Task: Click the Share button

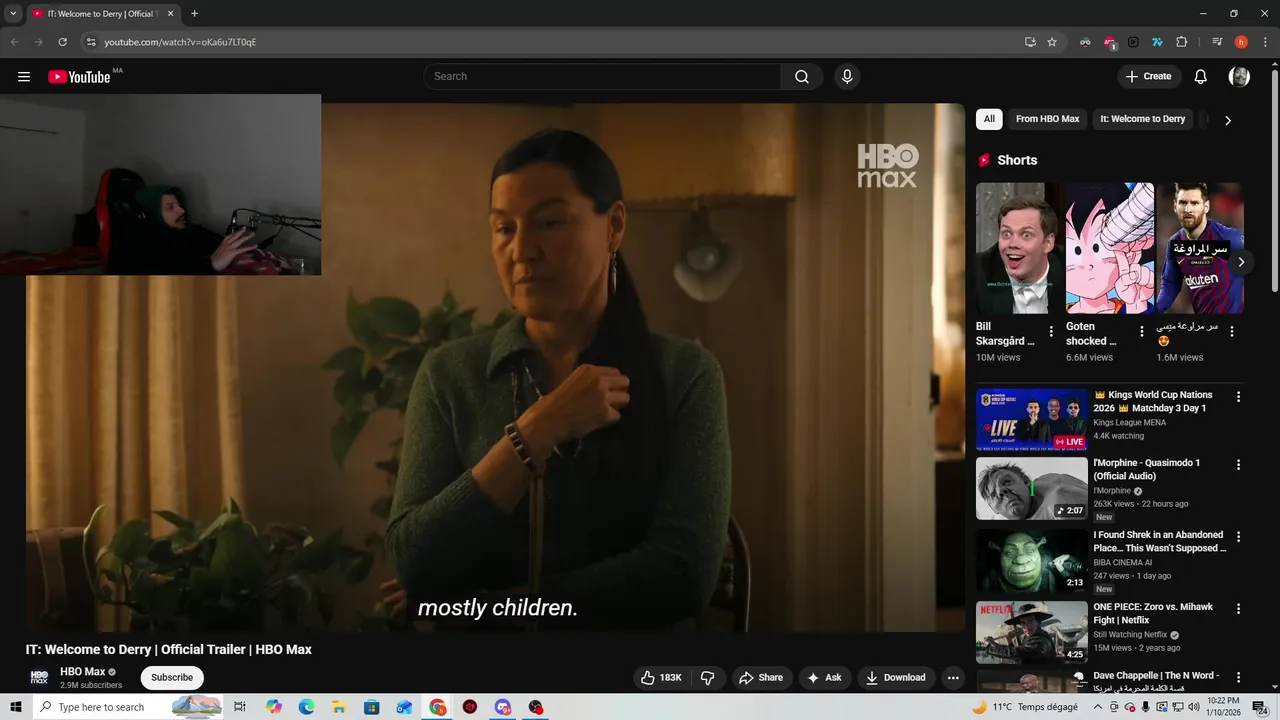Action: pyautogui.click(x=761, y=678)
